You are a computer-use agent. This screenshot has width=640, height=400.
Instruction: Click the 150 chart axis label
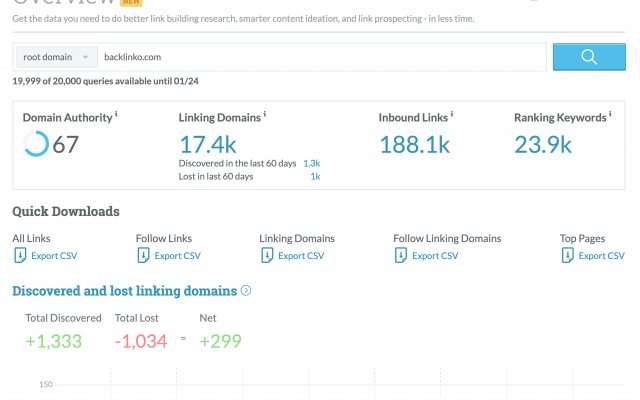click(46, 384)
